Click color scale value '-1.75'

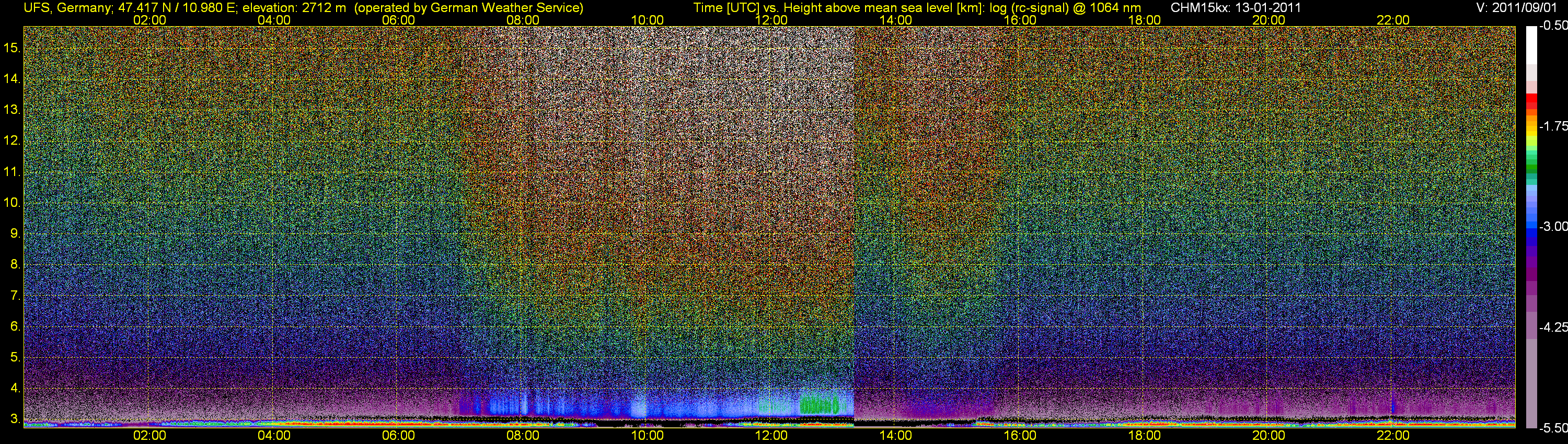(1553, 126)
